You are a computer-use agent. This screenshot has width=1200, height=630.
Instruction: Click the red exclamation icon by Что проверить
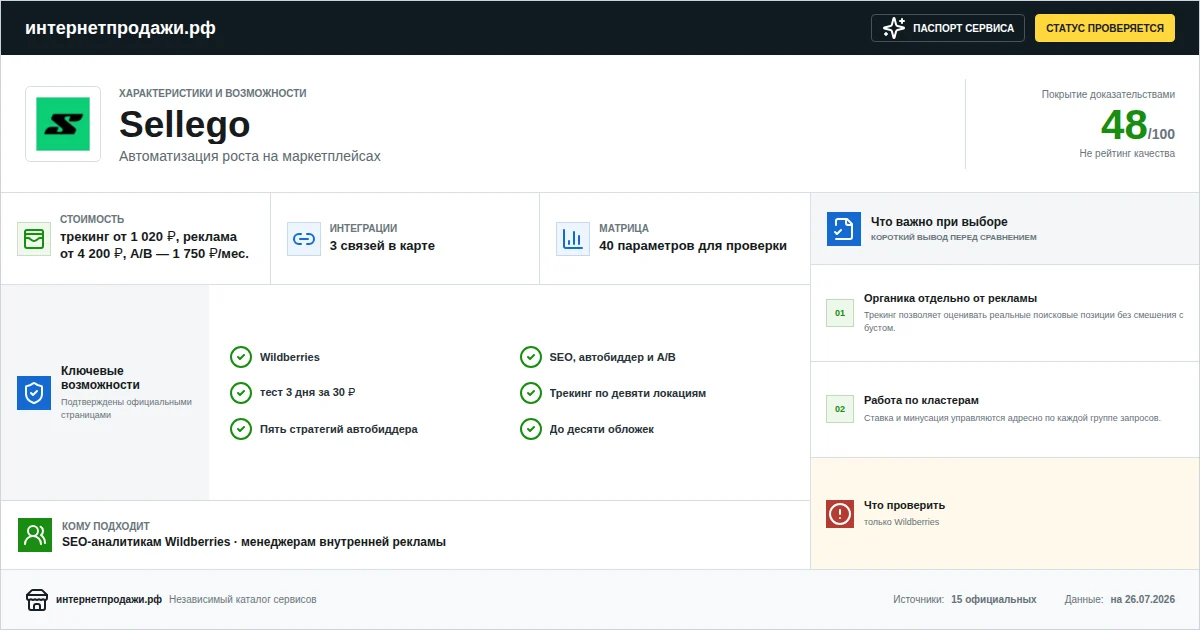tap(840, 514)
